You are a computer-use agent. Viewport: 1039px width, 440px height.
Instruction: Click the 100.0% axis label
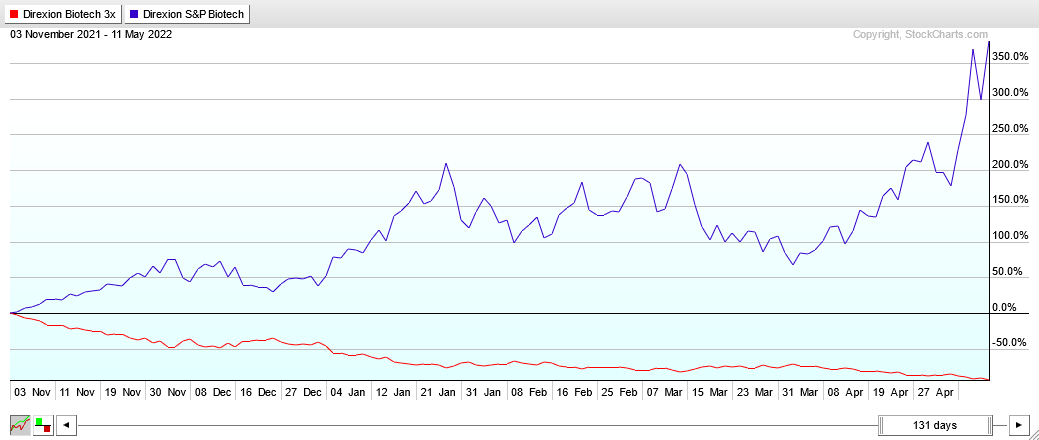[x=1011, y=236]
